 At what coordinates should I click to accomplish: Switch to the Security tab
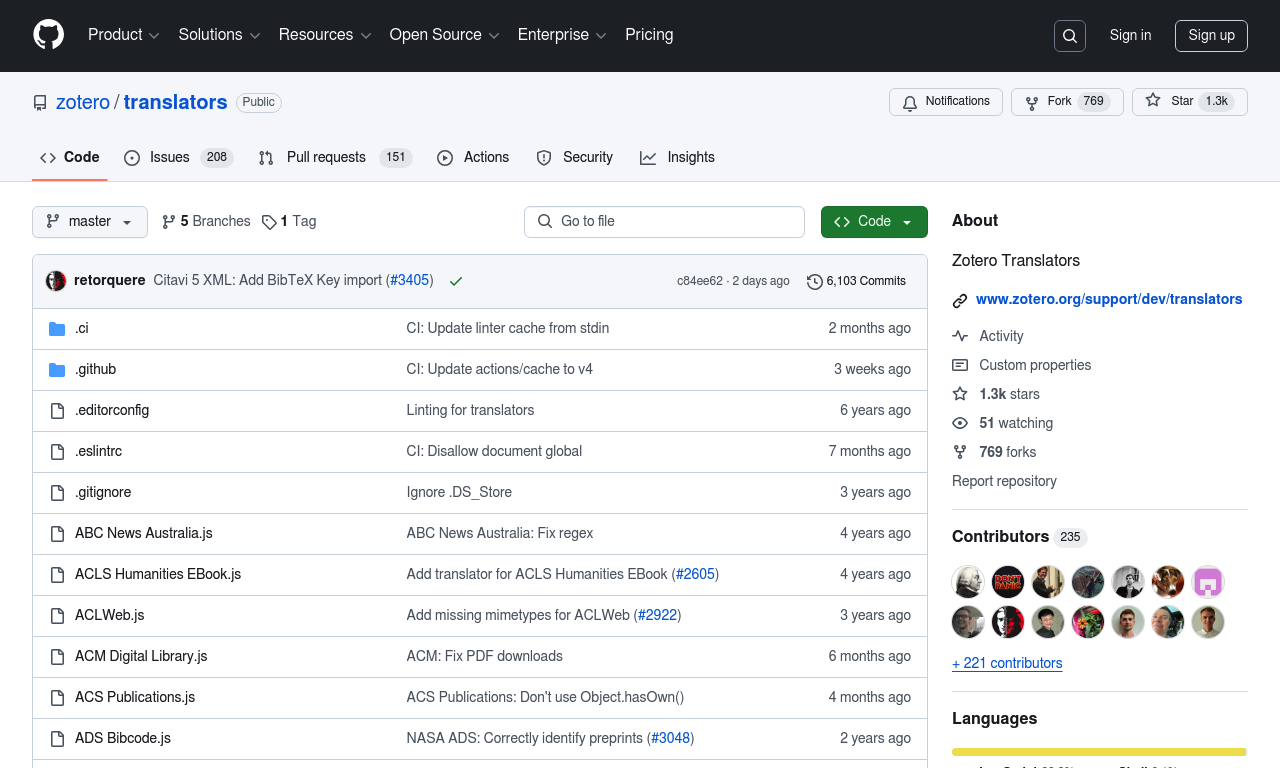(574, 157)
